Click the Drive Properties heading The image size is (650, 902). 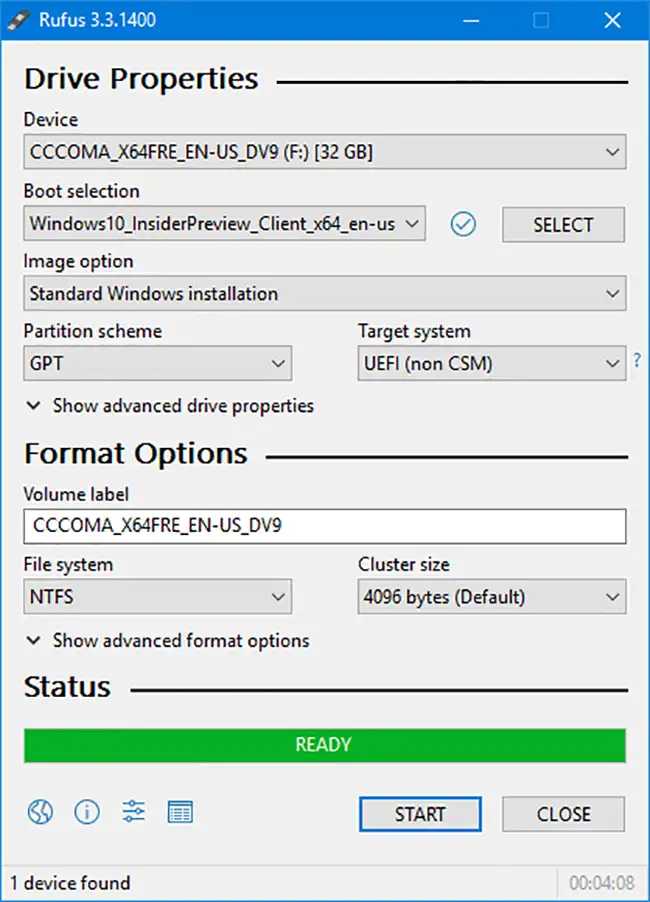tap(141, 79)
